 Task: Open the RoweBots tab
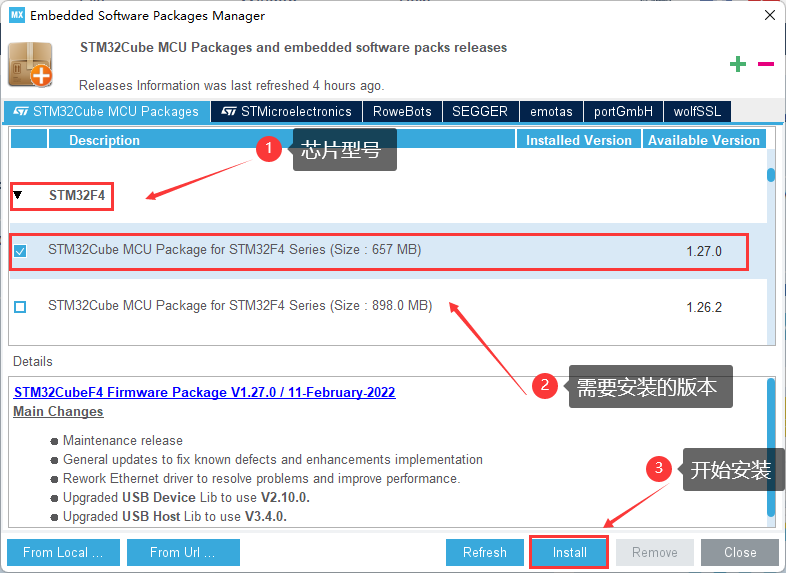coord(402,111)
